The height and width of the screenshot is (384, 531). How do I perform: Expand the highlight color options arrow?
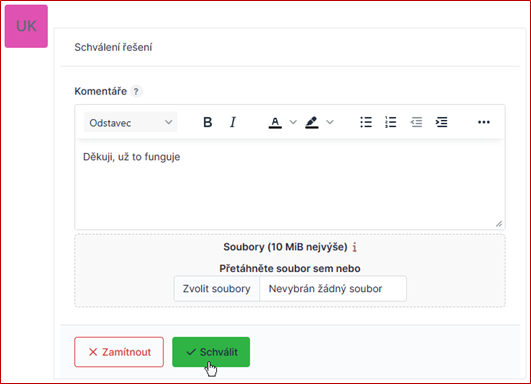[x=330, y=122]
